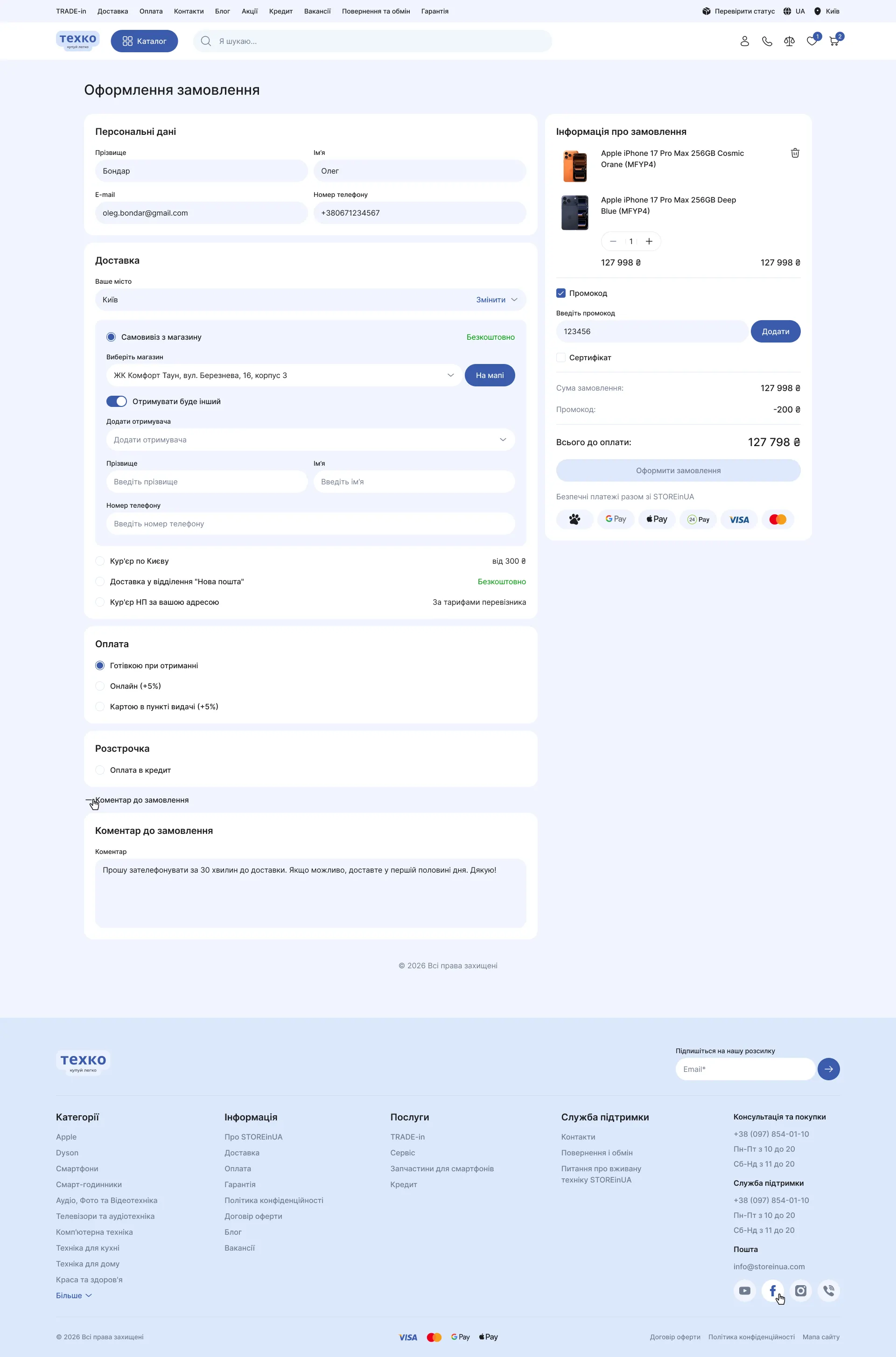Click the Apple Pay badge in order panel
This screenshot has width=896, height=1357.
coord(657,519)
